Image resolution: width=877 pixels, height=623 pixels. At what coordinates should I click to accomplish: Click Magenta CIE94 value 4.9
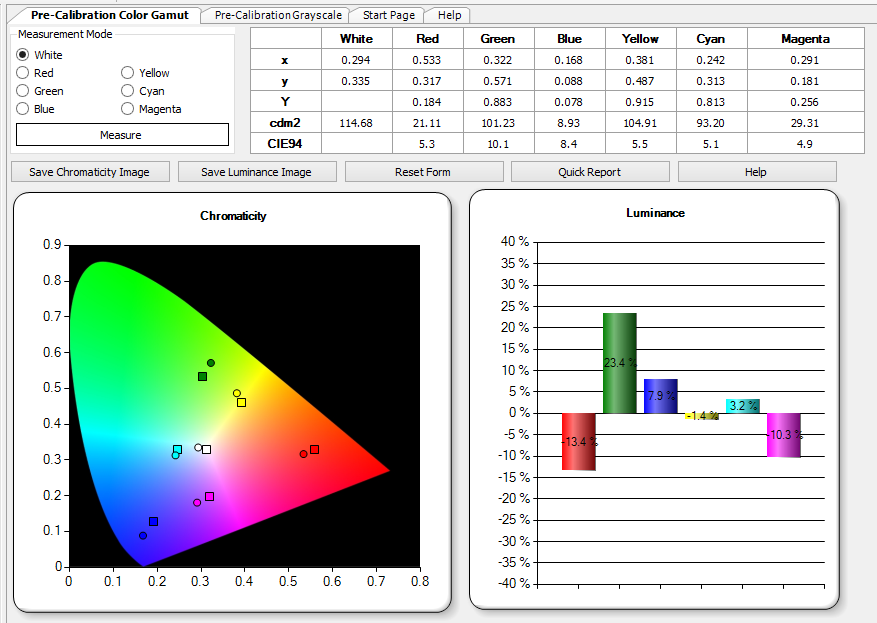click(x=805, y=144)
